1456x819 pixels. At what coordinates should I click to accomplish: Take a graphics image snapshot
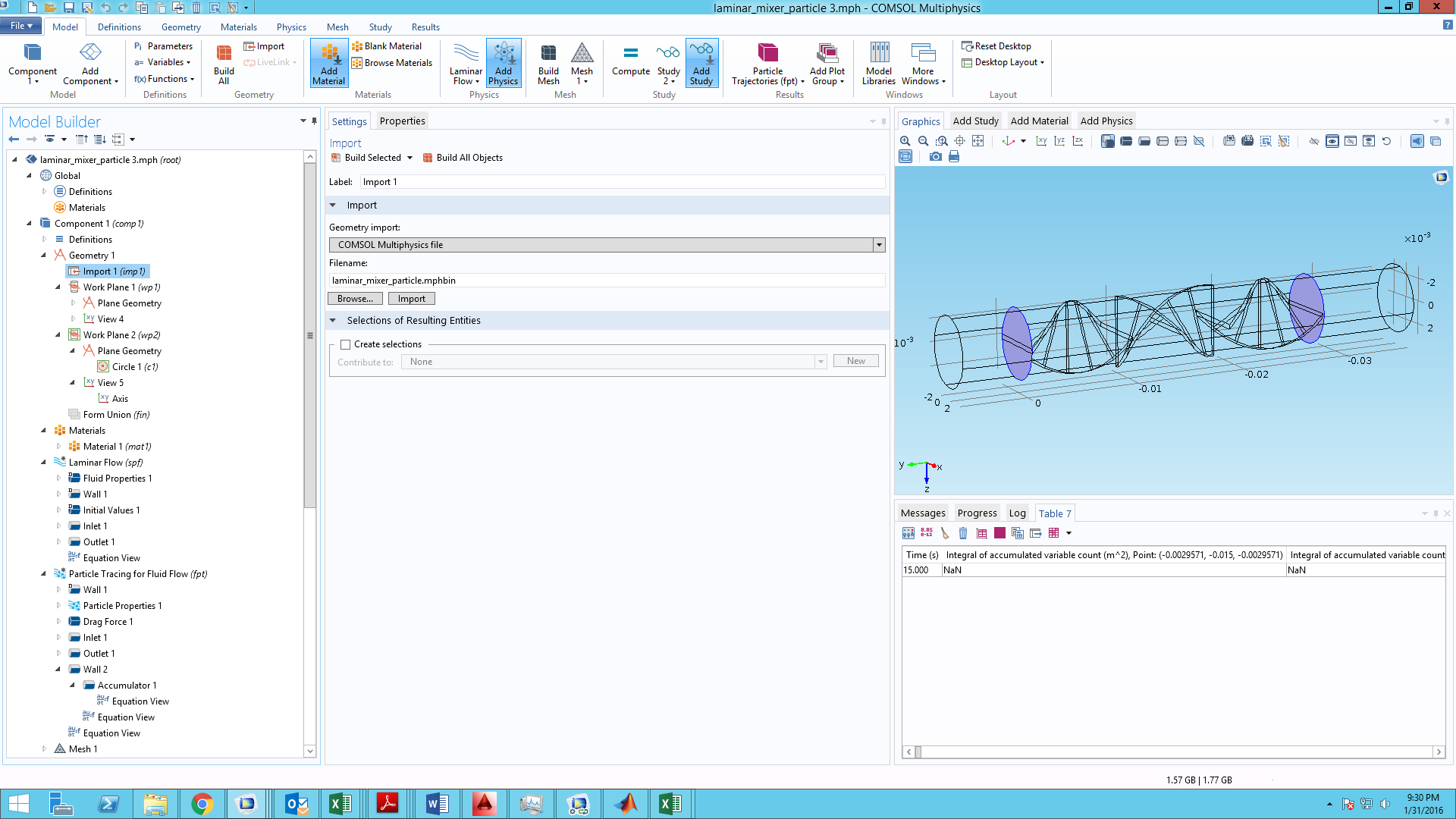point(935,157)
